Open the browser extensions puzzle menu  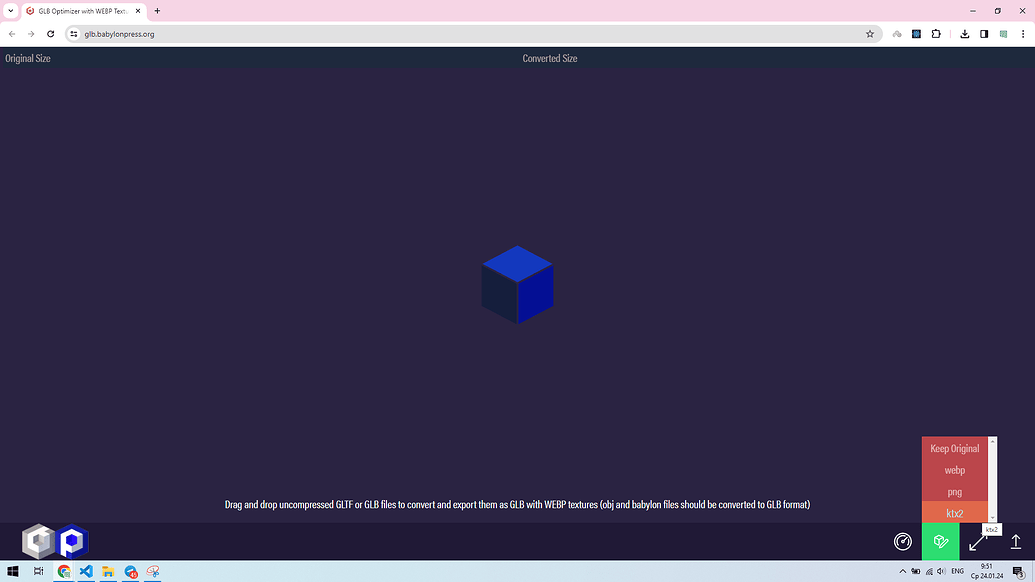tap(936, 33)
